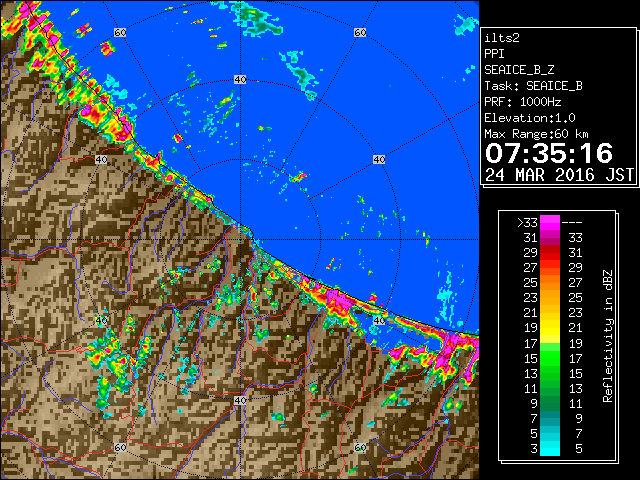Pick the orange 25–27 dBZ legend band
The height and width of the screenshot is (480, 640).
550,283
